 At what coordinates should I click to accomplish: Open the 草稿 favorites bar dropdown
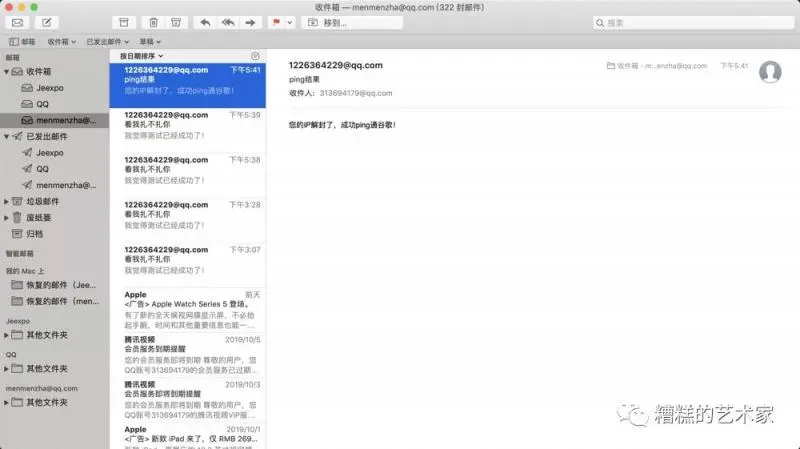point(151,41)
